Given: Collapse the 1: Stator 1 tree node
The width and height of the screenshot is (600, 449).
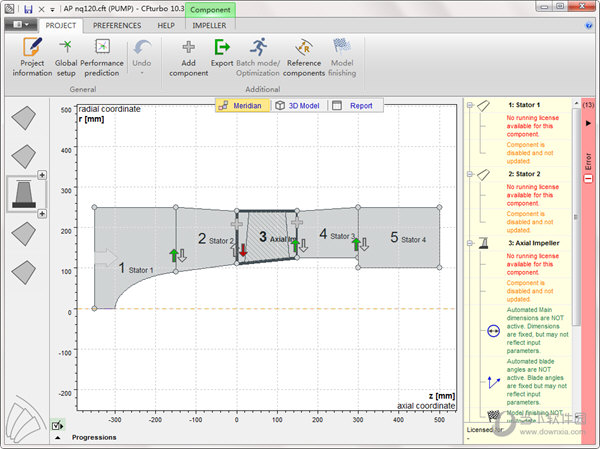Looking at the screenshot, I should 470,105.
